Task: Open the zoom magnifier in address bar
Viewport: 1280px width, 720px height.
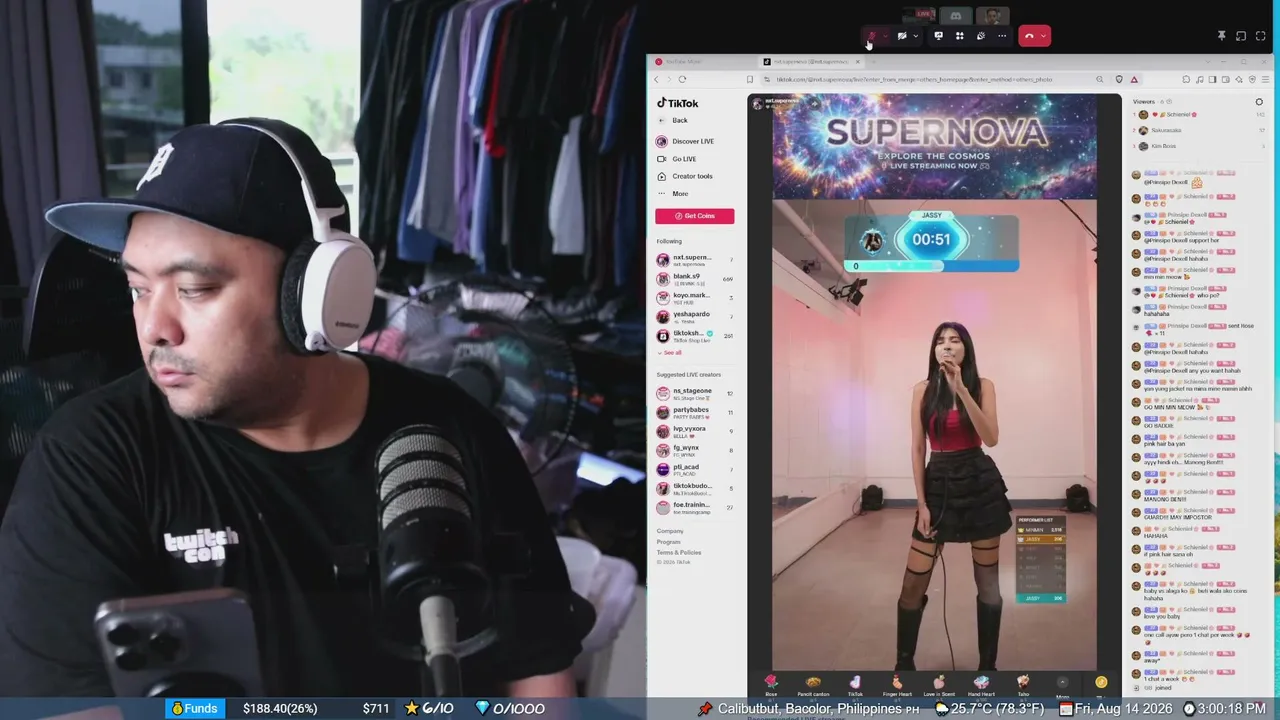Action: click(x=1099, y=79)
